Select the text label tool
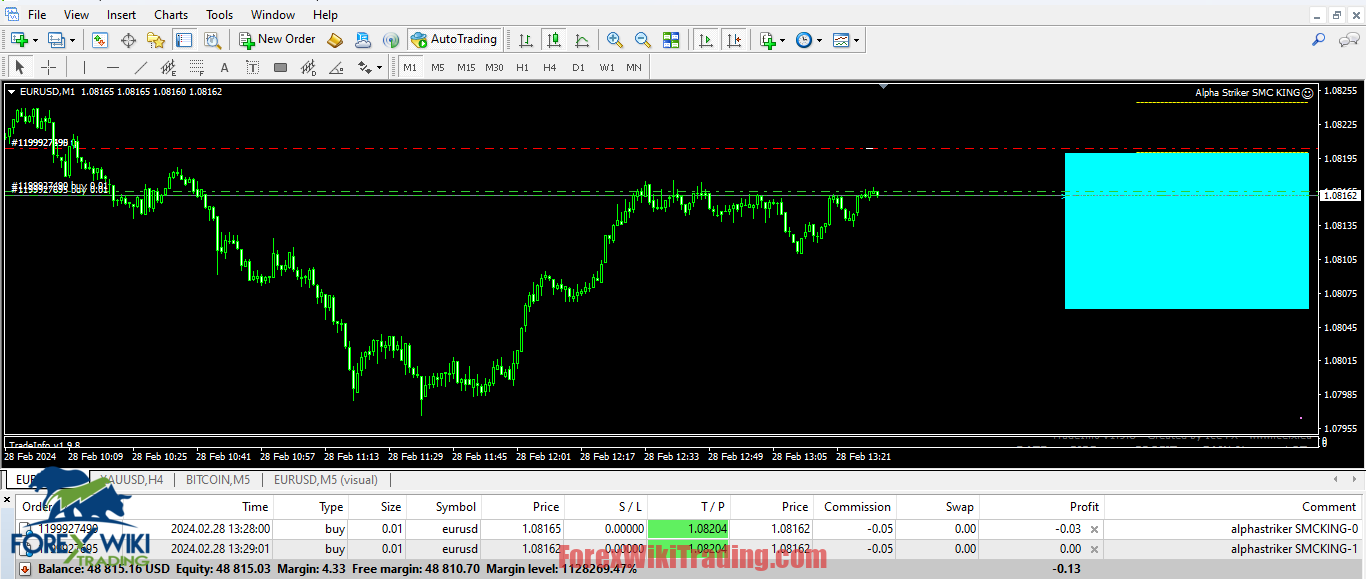Image resolution: width=1366 pixels, height=579 pixels. (252, 66)
